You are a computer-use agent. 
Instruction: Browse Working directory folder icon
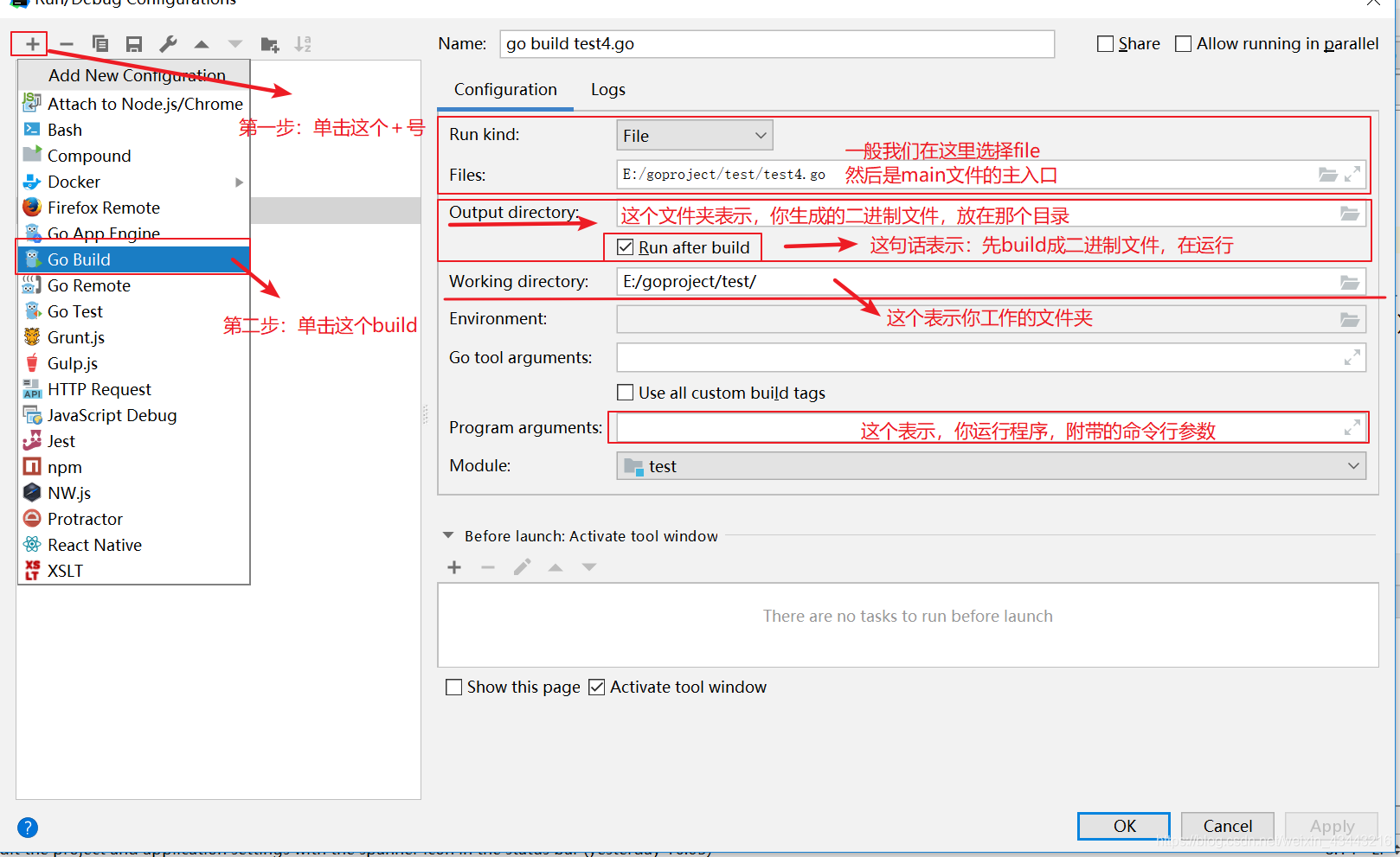[1350, 282]
